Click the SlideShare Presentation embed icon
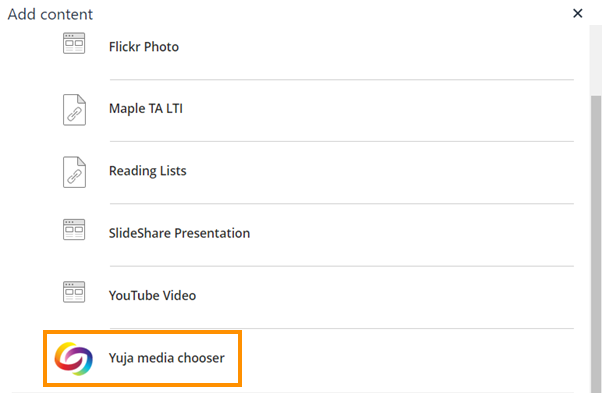Screen dimensions: 602x393 click(x=74, y=230)
